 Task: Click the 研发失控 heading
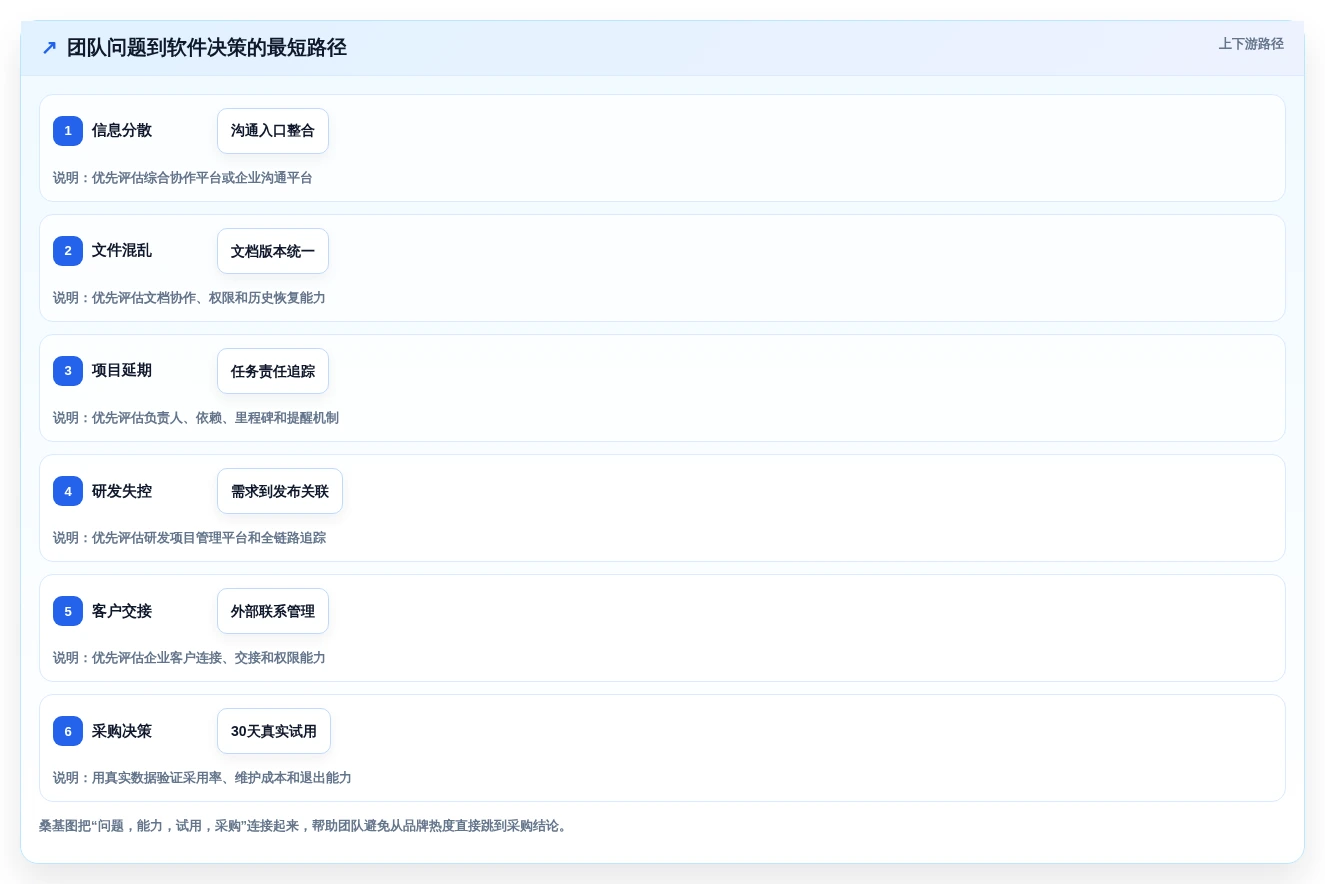coord(122,490)
